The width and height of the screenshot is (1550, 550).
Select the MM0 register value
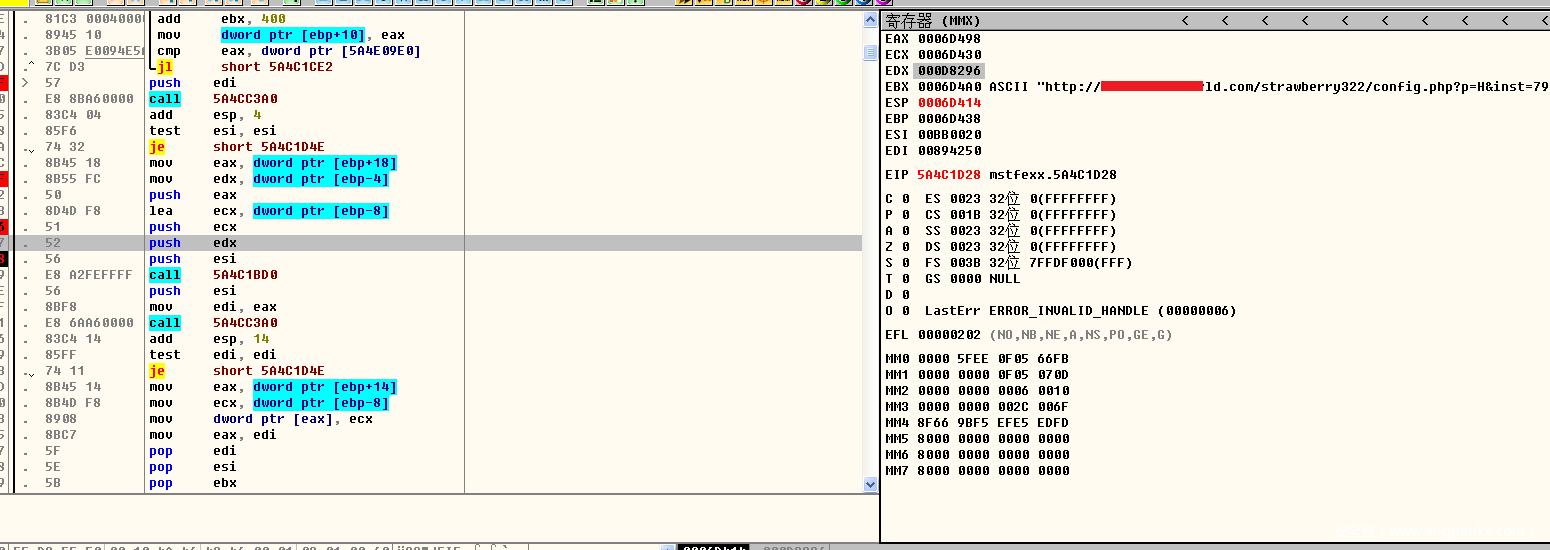tap(993, 359)
